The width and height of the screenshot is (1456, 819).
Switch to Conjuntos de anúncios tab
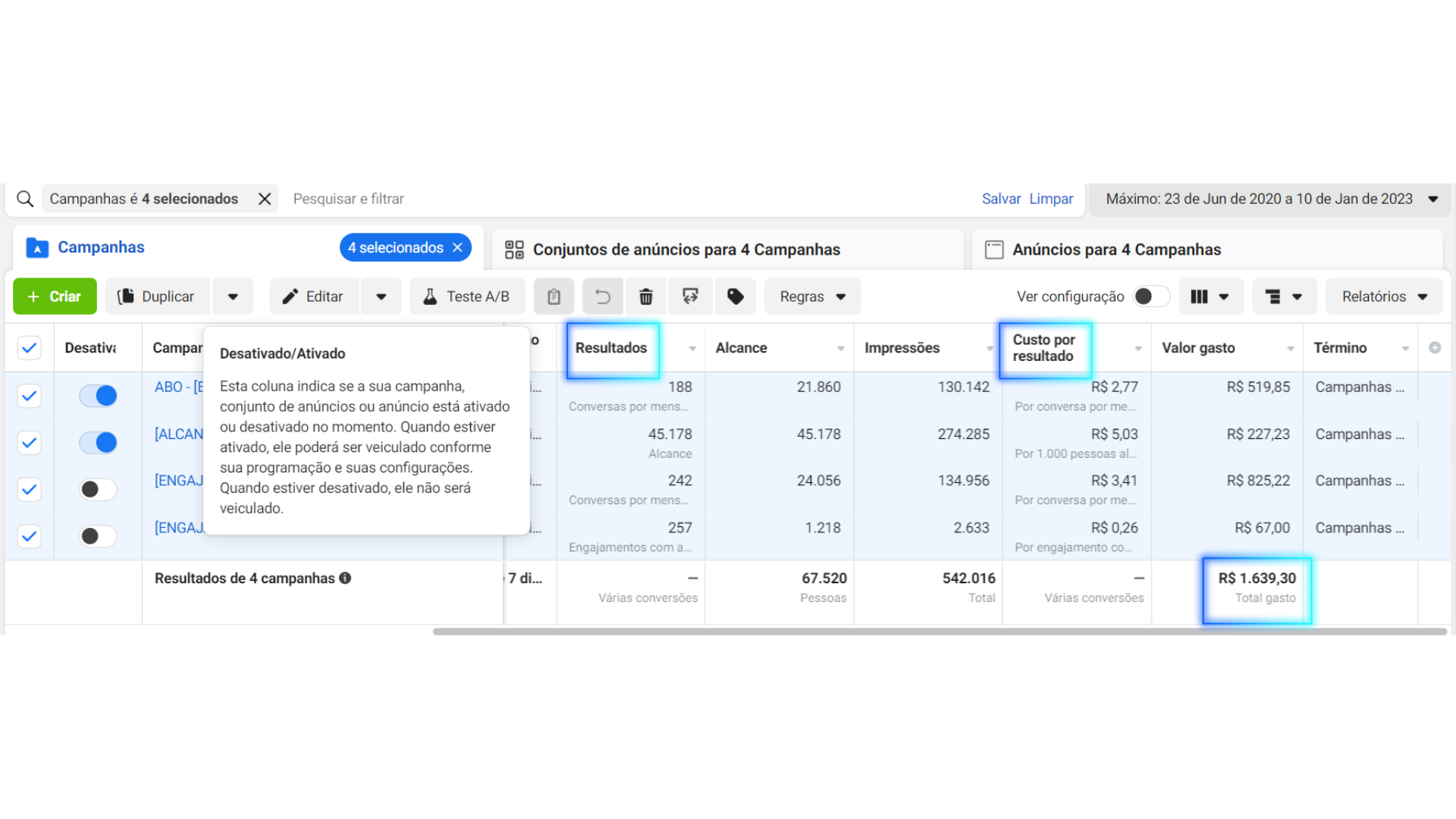click(x=686, y=249)
